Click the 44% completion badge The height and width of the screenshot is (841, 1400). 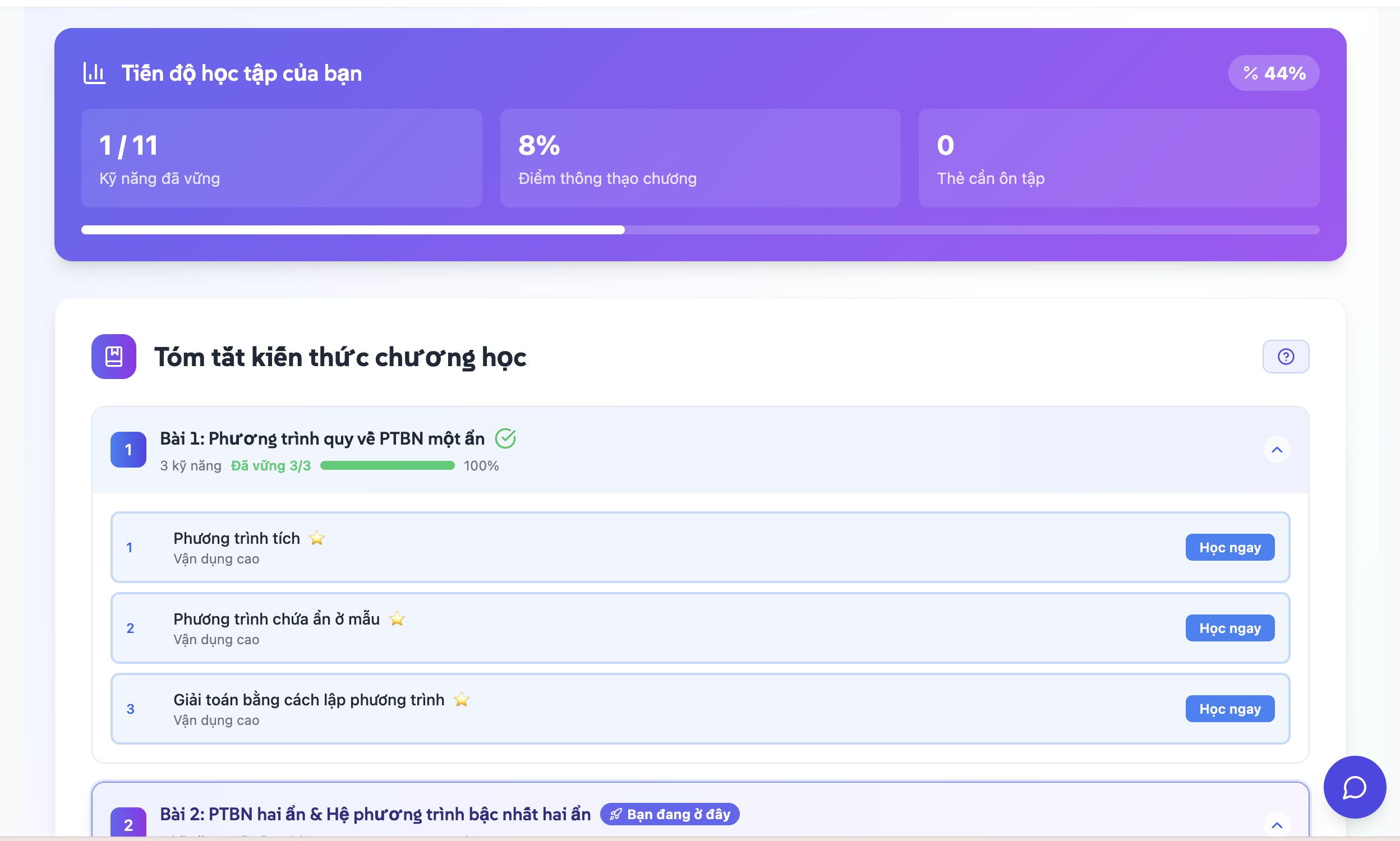pos(1273,73)
